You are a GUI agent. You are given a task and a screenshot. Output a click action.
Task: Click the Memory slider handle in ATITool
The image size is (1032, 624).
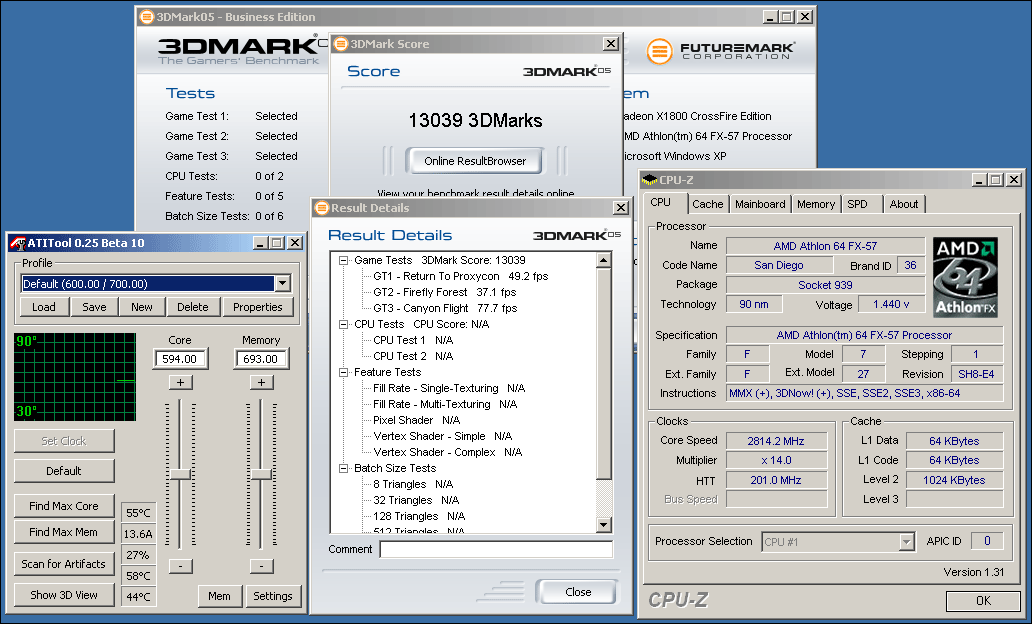pos(261,474)
